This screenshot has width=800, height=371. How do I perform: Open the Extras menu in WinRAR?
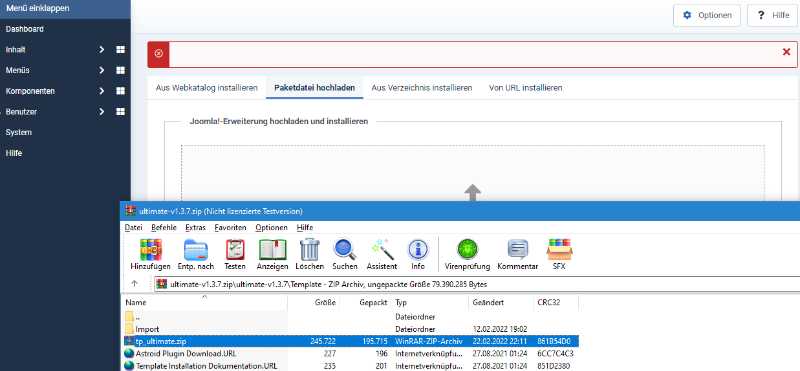pos(195,227)
